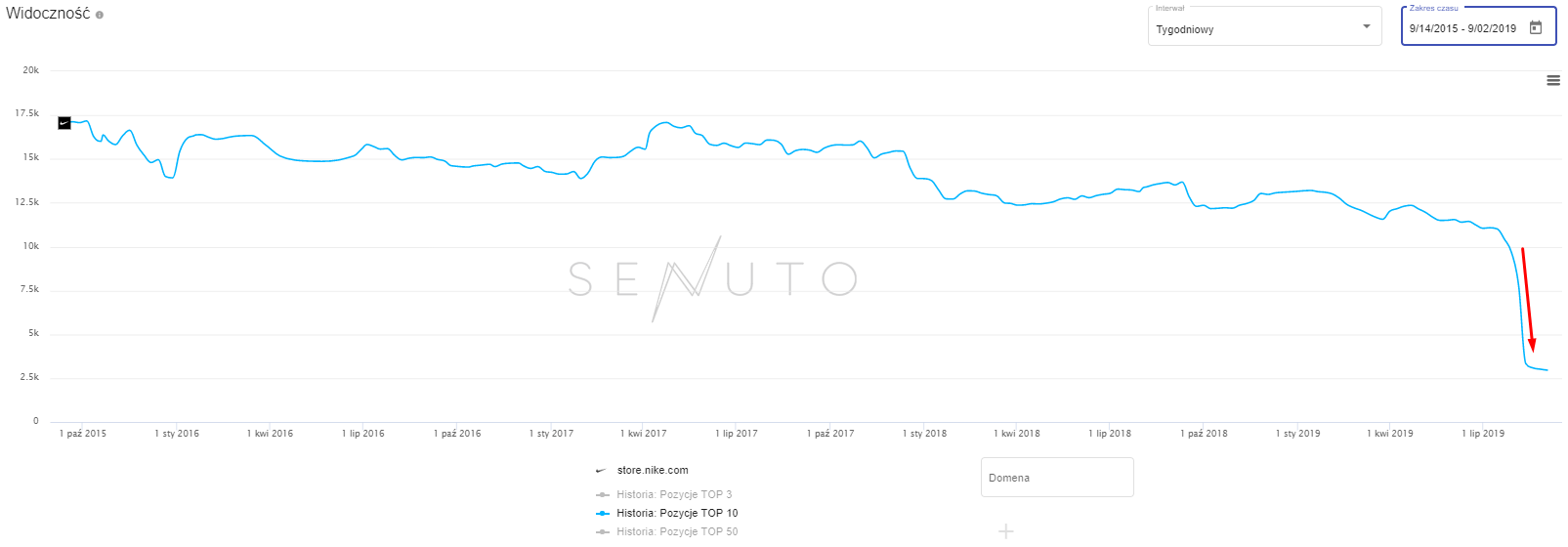
Task: Click the Senuto watermark logo
Action: (713, 278)
